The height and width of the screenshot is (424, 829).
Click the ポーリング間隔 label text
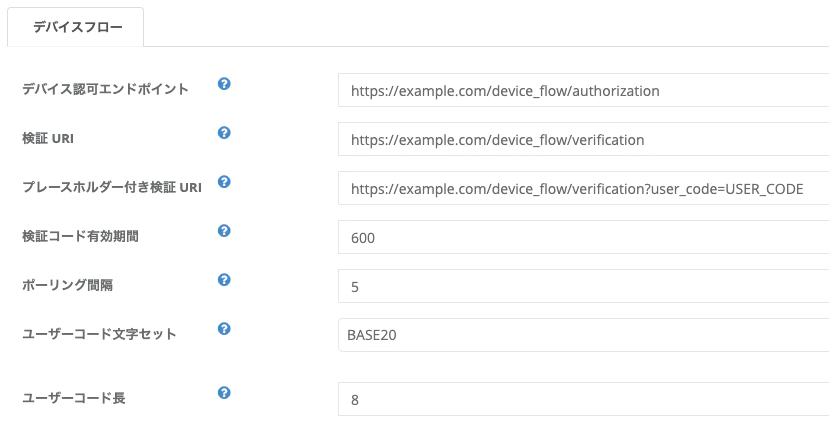pyautogui.click(x=67, y=285)
